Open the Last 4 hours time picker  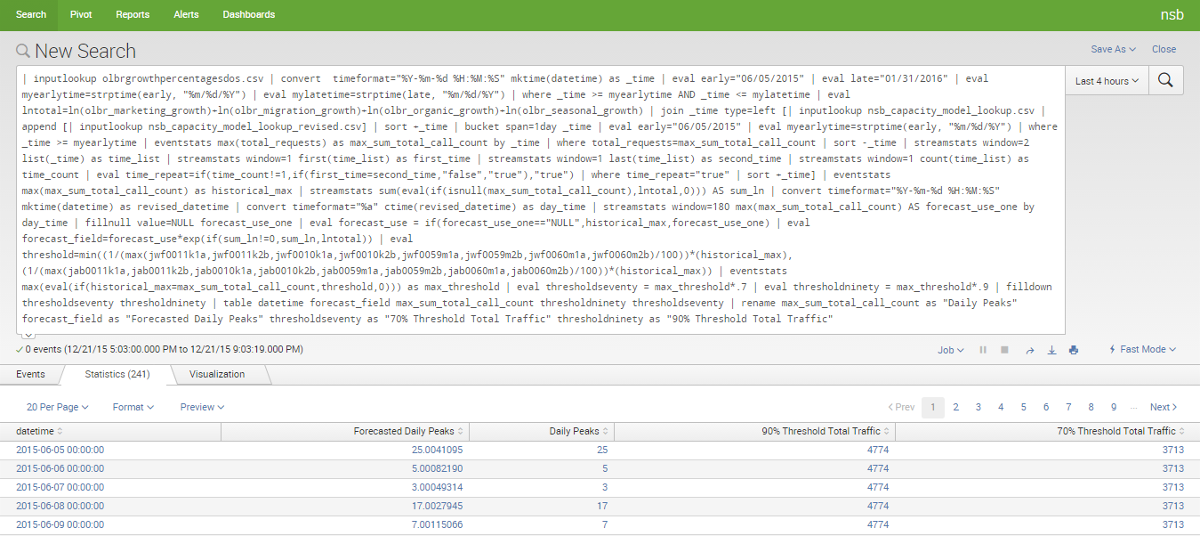tap(1107, 81)
